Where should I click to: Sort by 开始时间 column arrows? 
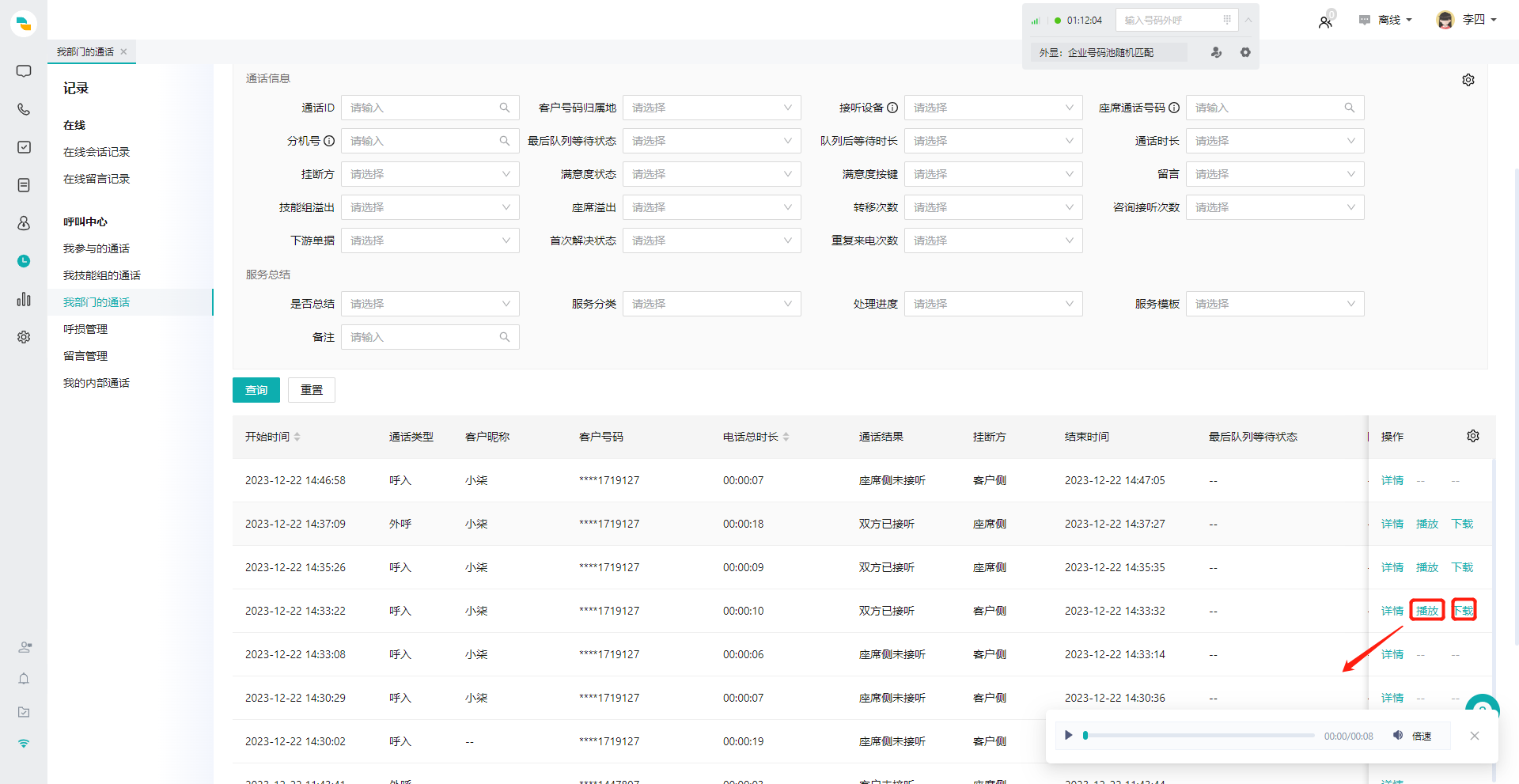(297, 437)
